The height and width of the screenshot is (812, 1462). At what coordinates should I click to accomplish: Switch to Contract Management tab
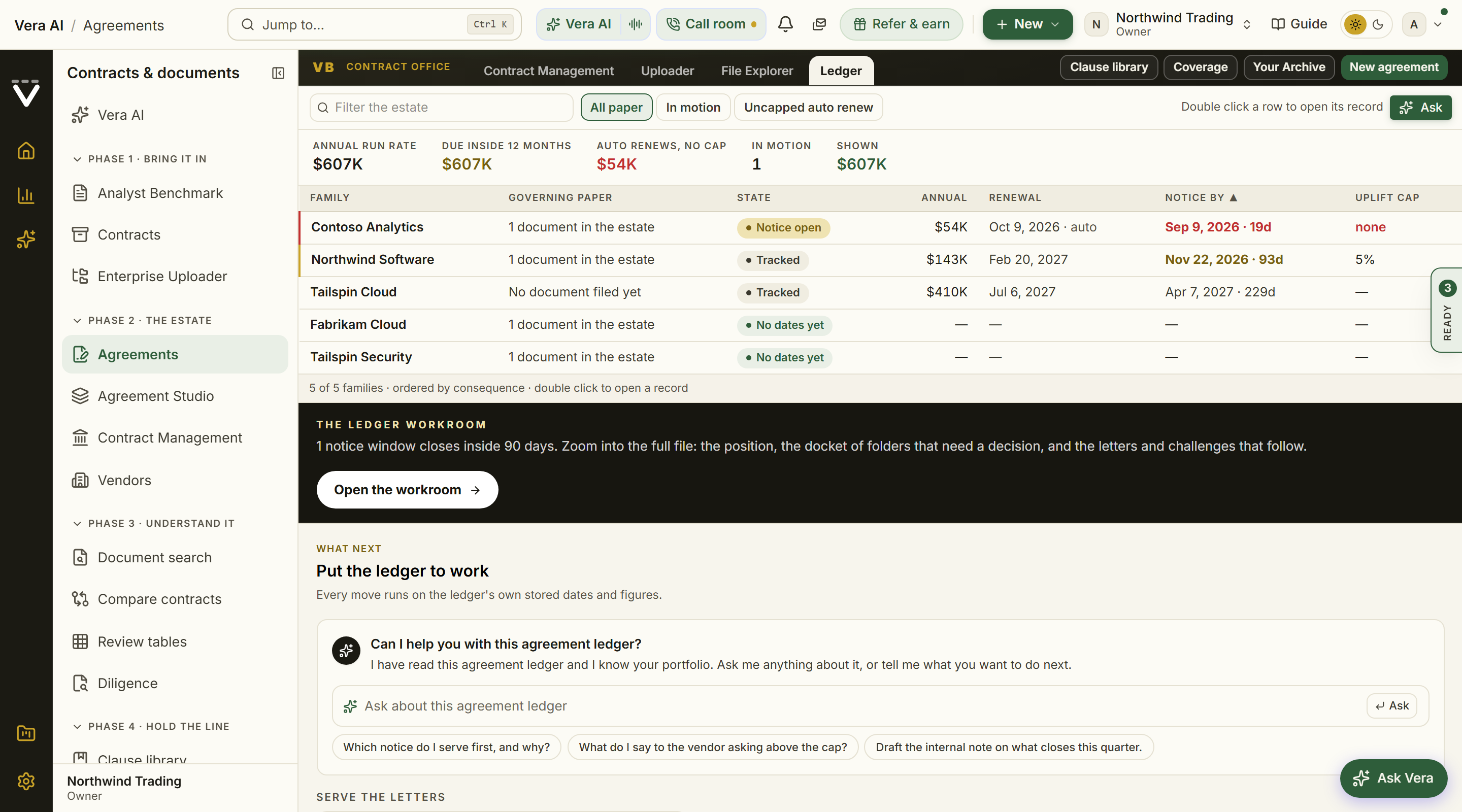pos(548,71)
